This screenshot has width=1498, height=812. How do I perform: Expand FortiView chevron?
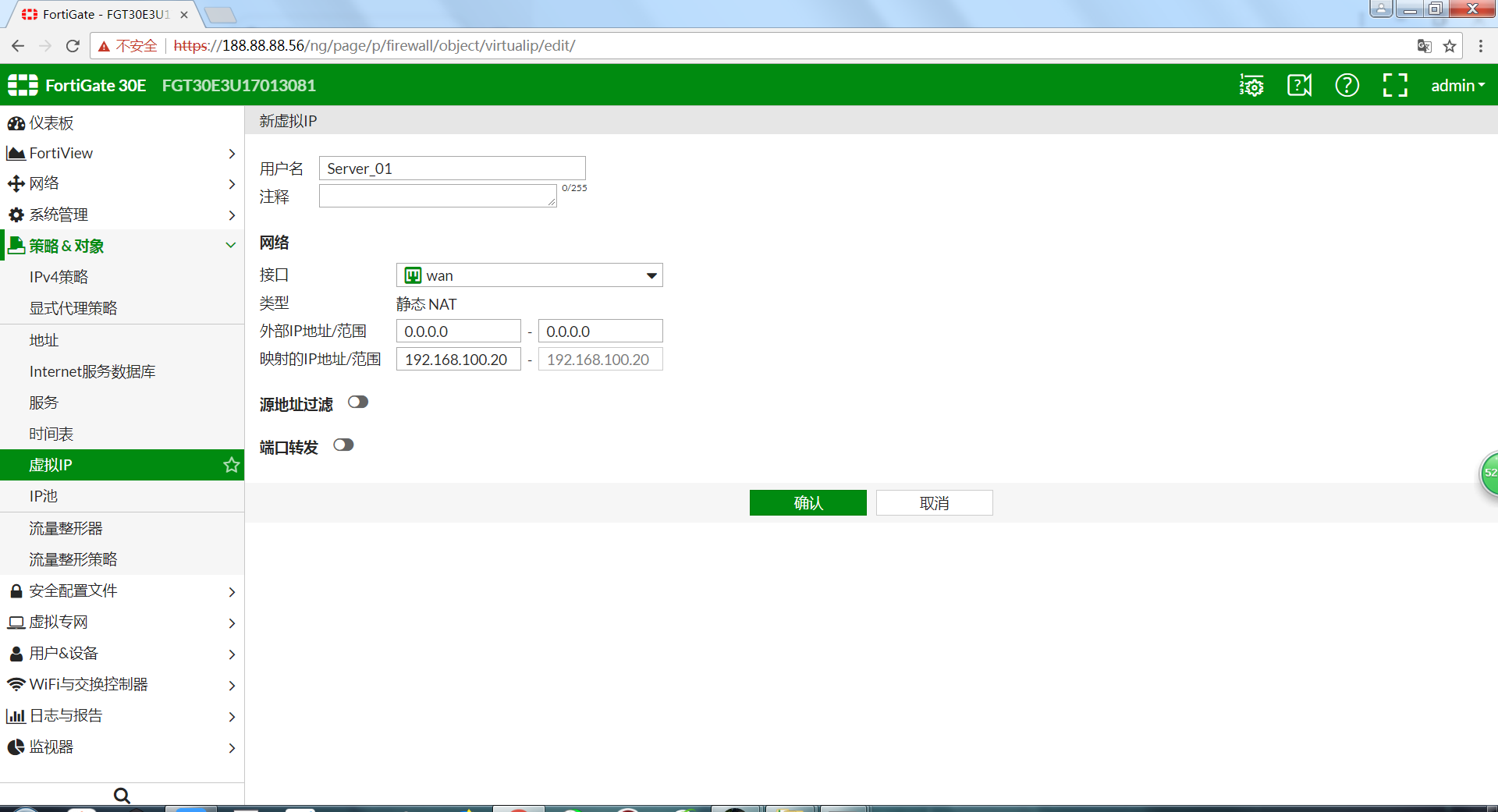click(232, 154)
